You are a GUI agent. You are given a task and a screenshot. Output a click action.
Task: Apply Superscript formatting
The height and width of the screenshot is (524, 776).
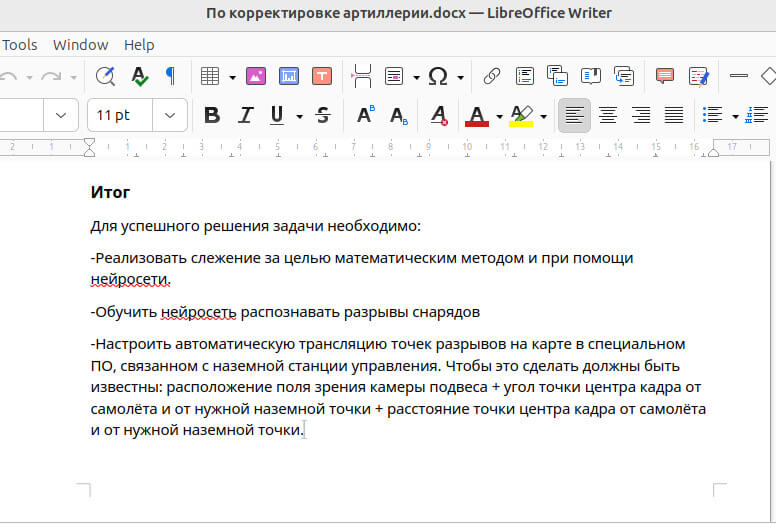coord(366,115)
